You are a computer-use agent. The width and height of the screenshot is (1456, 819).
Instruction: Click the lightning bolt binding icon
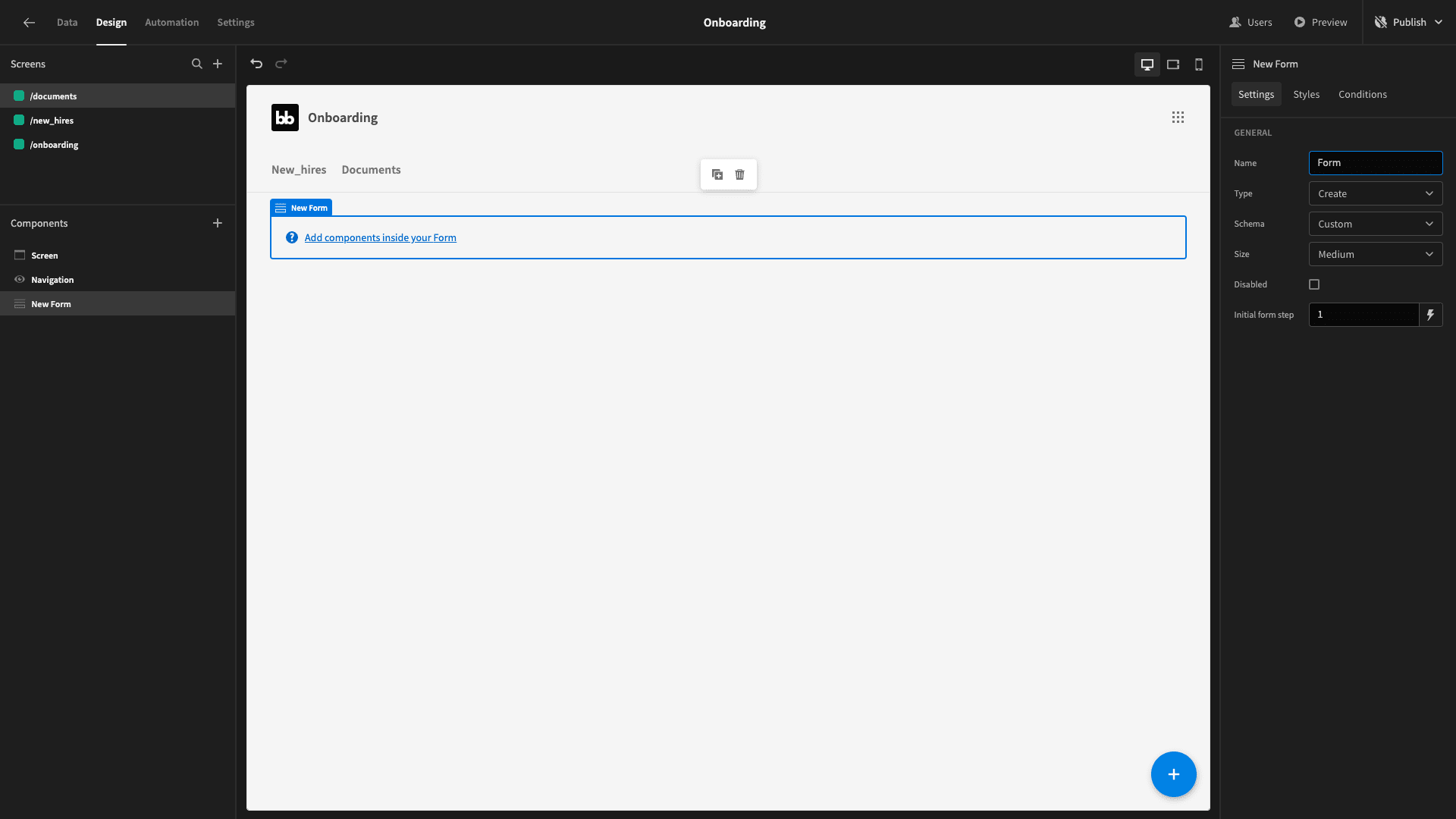1431,315
